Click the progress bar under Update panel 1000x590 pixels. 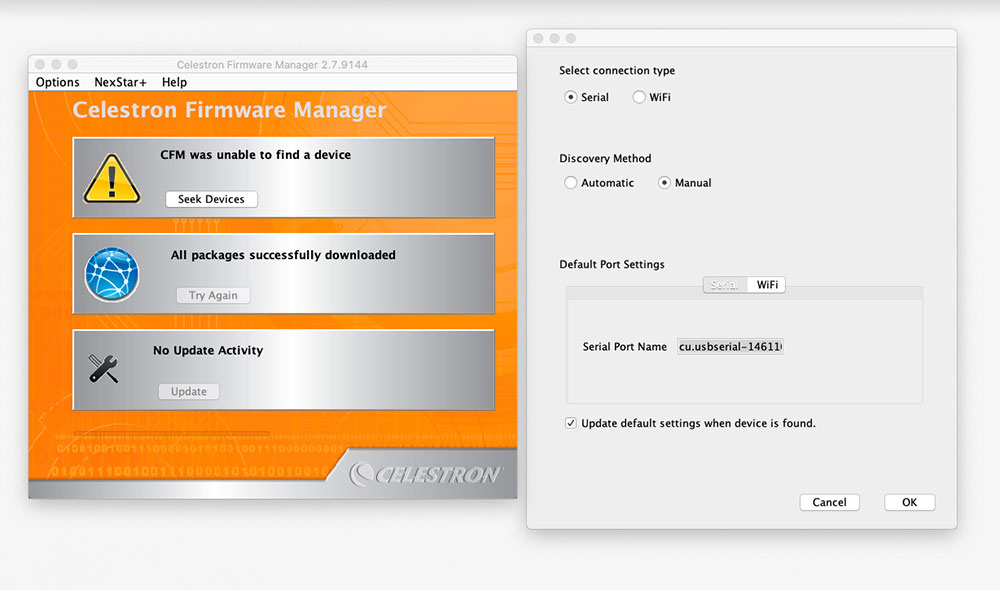click(x=171, y=434)
